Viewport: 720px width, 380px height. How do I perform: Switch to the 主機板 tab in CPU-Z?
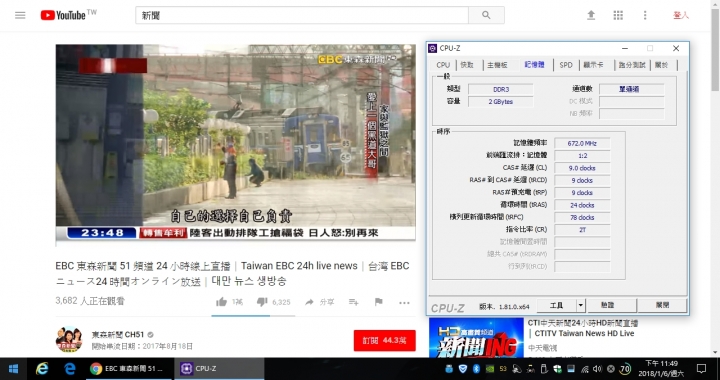pyautogui.click(x=498, y=65)
